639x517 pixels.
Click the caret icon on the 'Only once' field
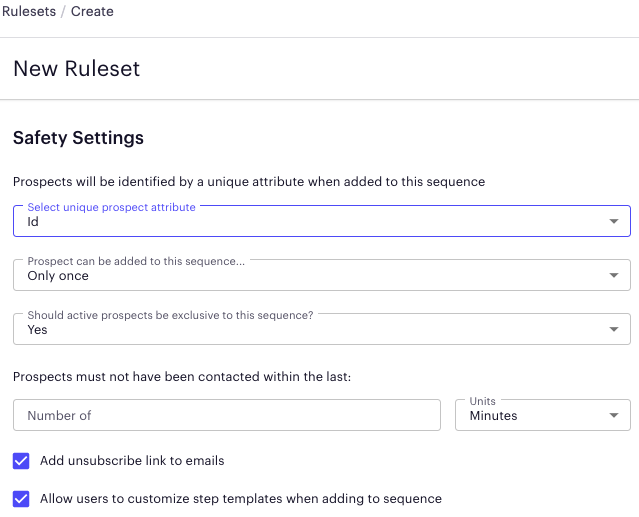coord(613,276)
